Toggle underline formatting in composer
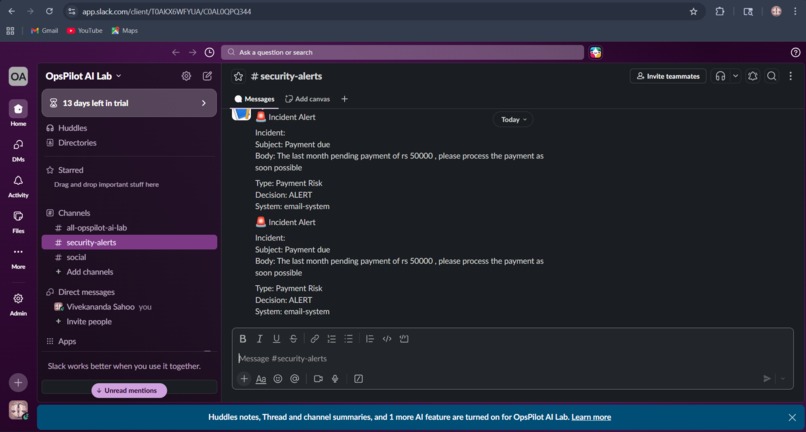Screen dimensions: 806x432 [x=276, y=339]
